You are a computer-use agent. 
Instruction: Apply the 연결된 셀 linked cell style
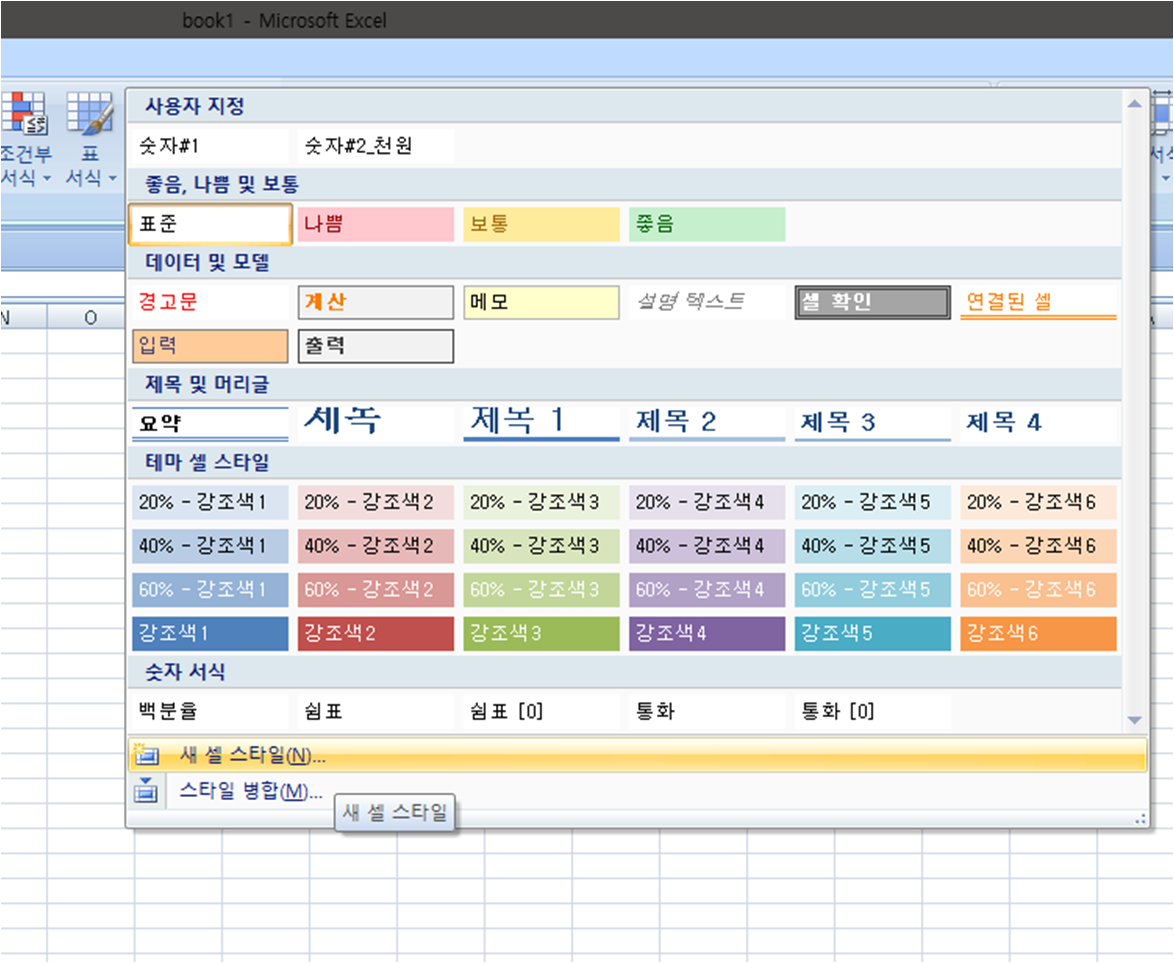pyautogui.click(x=1038, y=302)
